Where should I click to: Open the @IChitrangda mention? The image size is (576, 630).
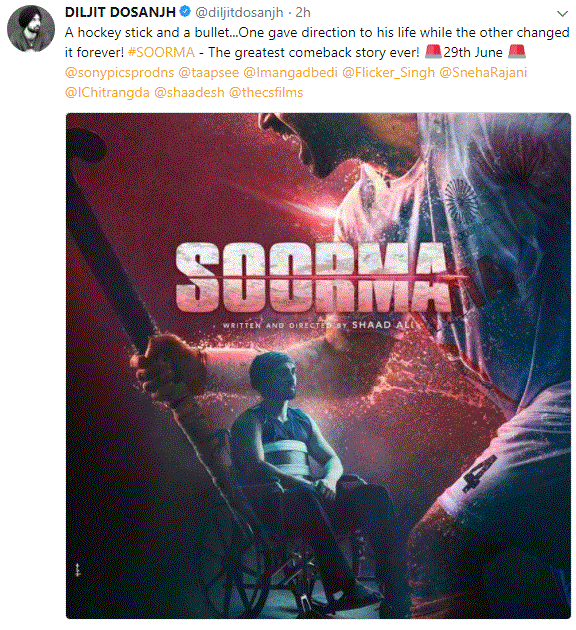tap(107, 93)
